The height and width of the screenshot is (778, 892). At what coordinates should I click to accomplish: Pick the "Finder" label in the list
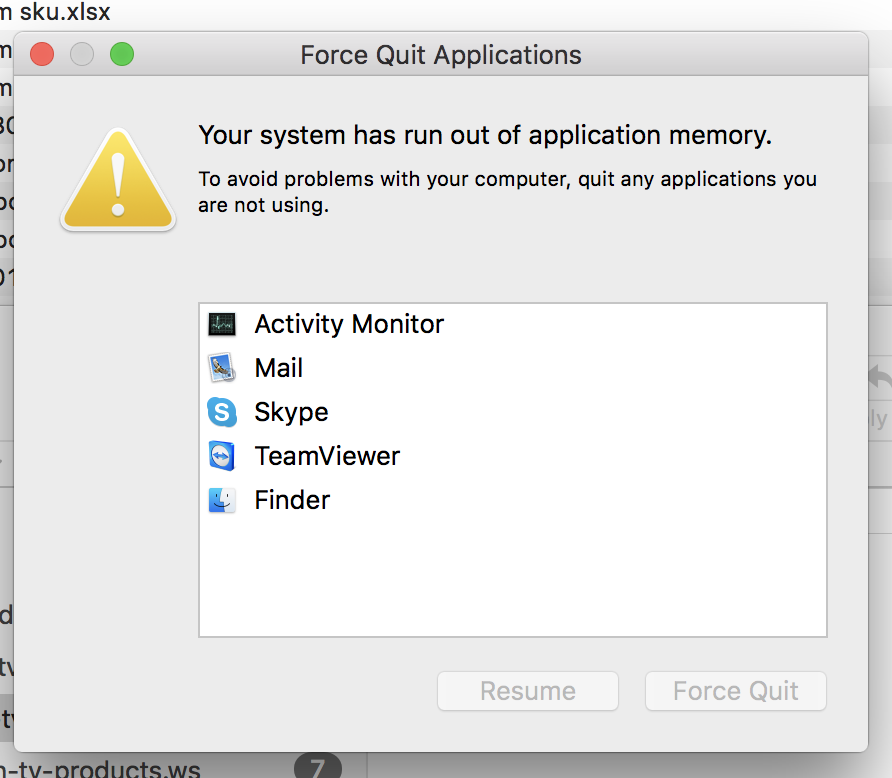[x=292, y=500]
